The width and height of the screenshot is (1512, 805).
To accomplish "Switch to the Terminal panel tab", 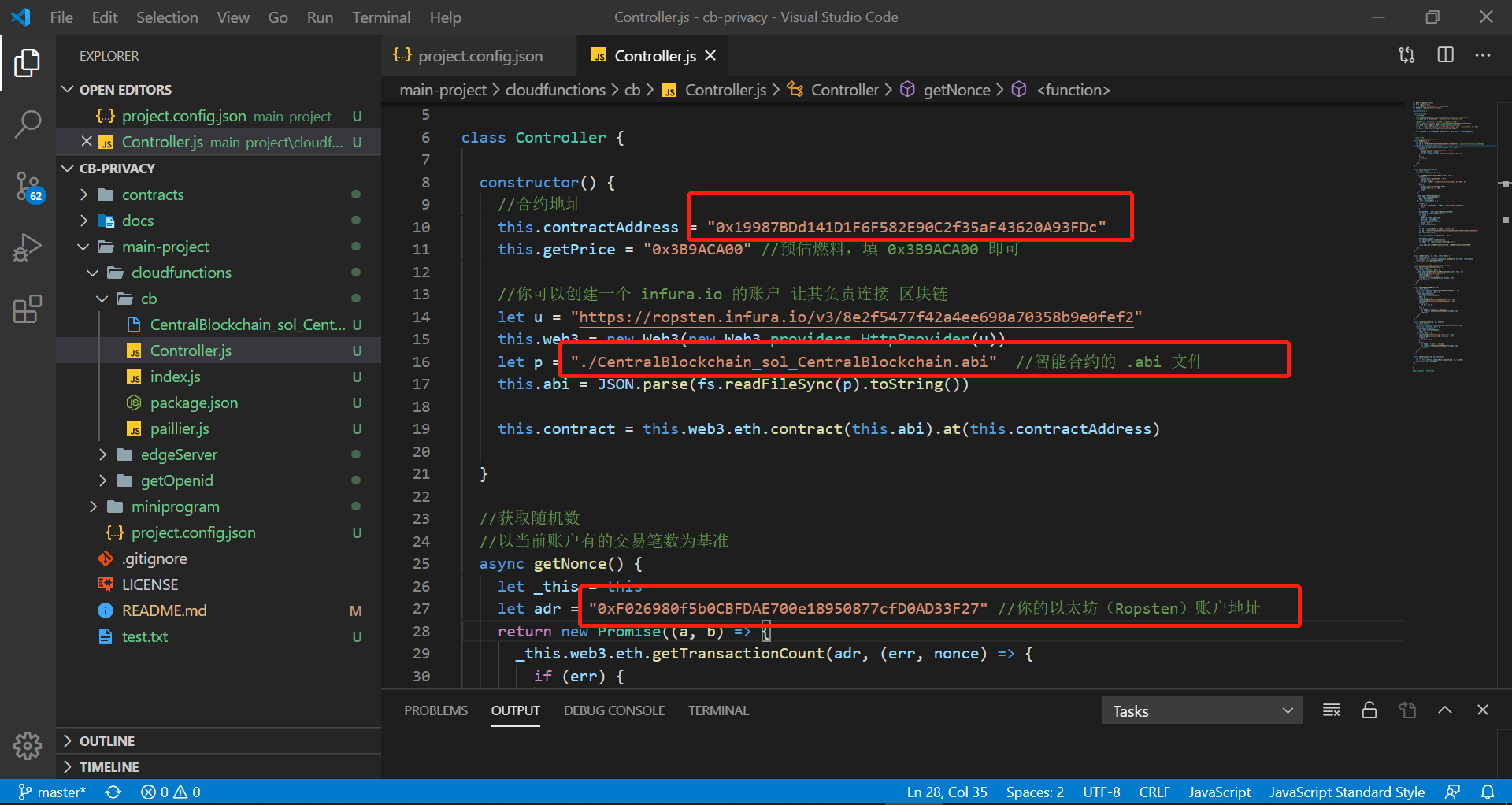I will click(718, 710).
